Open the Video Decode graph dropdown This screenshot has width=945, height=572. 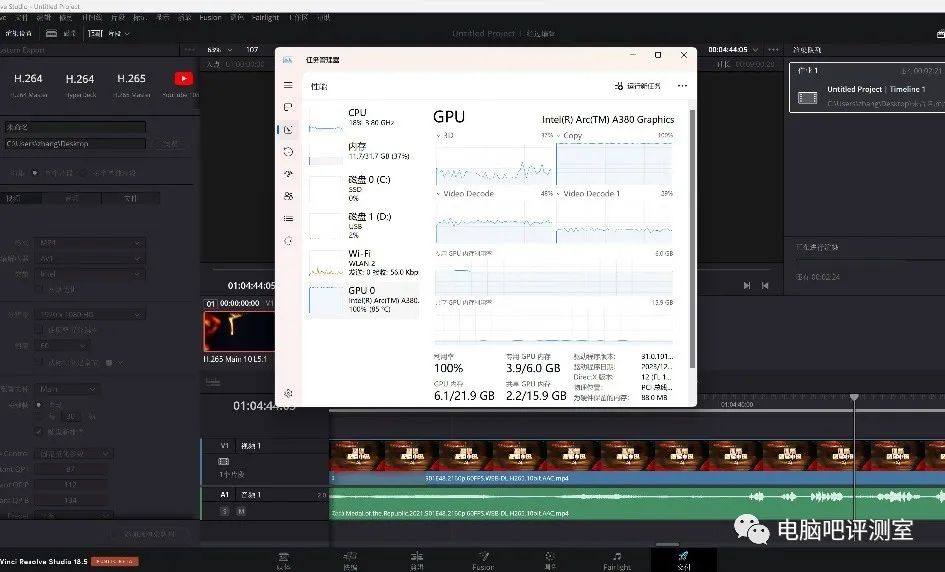(465, 193)
